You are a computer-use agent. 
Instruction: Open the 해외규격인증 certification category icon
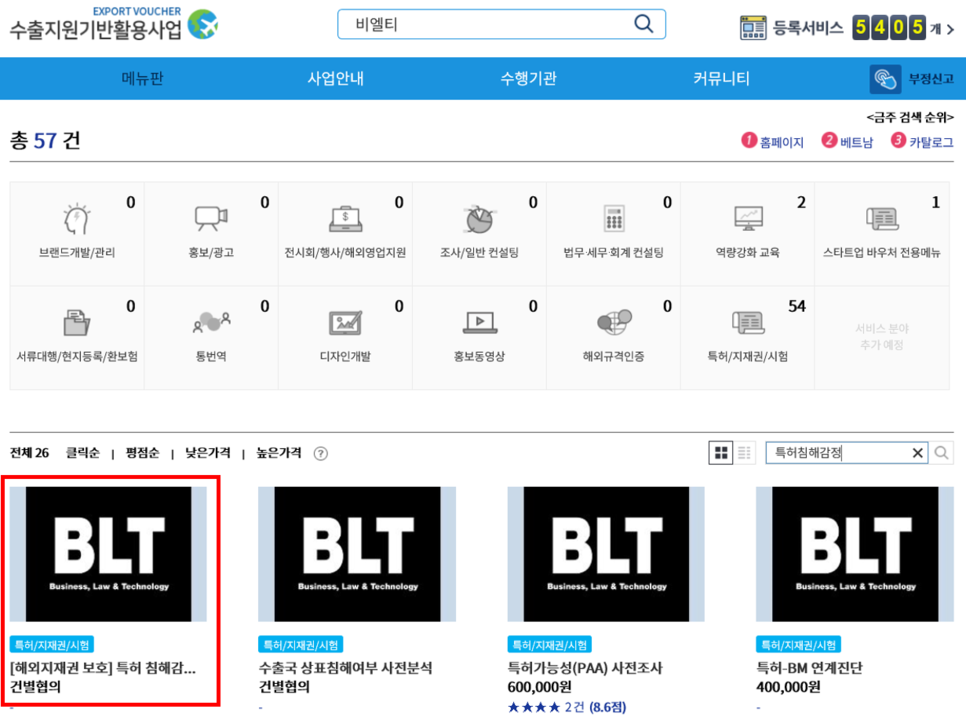[614, 322]
